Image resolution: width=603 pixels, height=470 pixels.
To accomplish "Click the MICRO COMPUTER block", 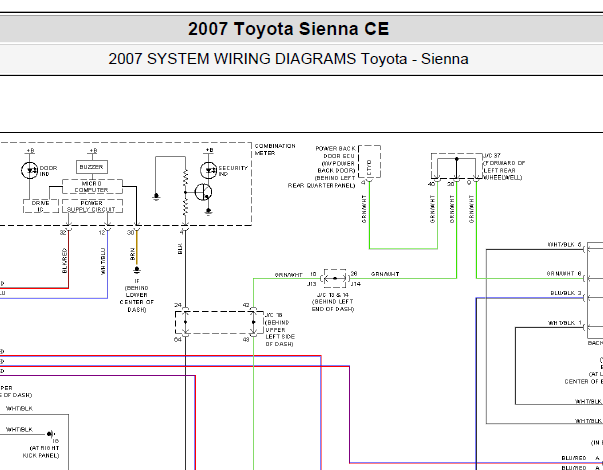I will pyautogui.click(x=92, y=187).
